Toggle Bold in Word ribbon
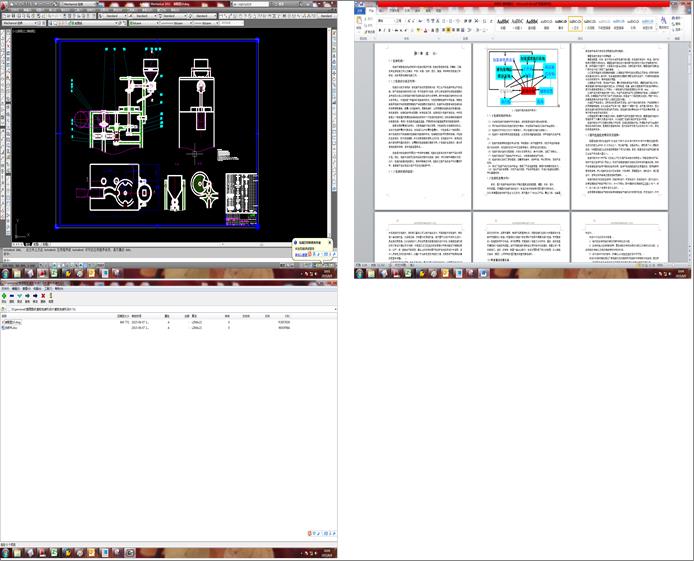The image size is (694, 561). (380, 30)
